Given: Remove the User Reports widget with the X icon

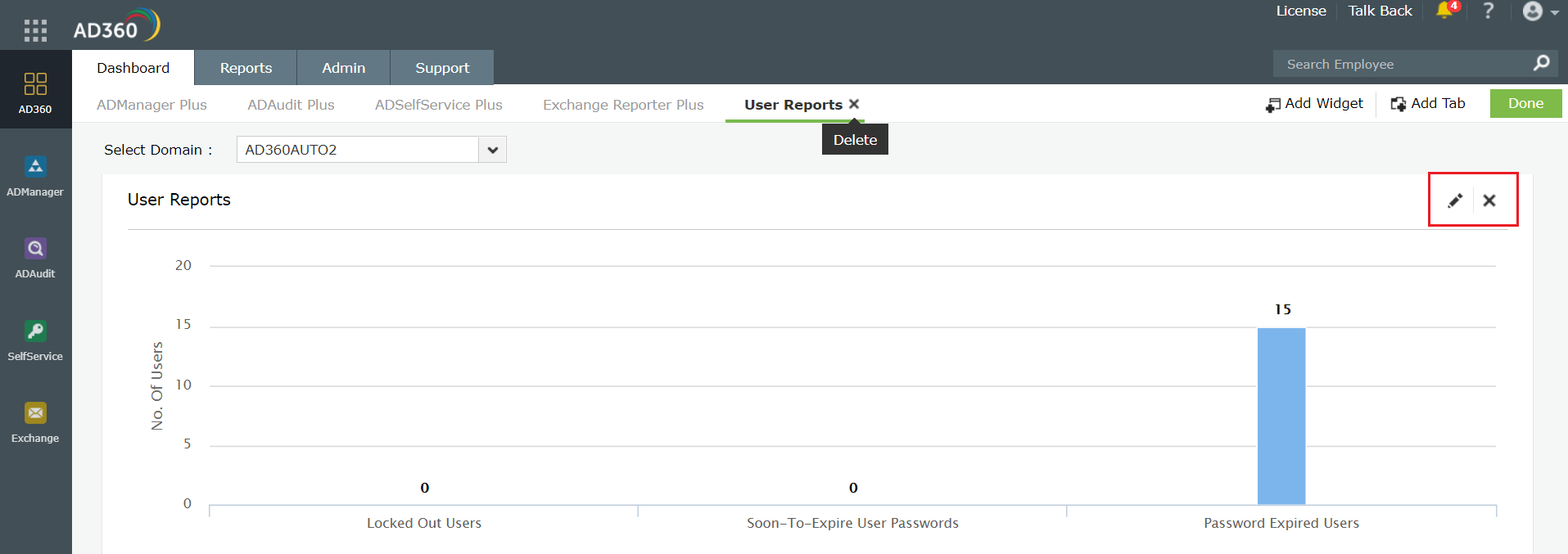Looking at the screenshot, I should (x=1489, y=200).
